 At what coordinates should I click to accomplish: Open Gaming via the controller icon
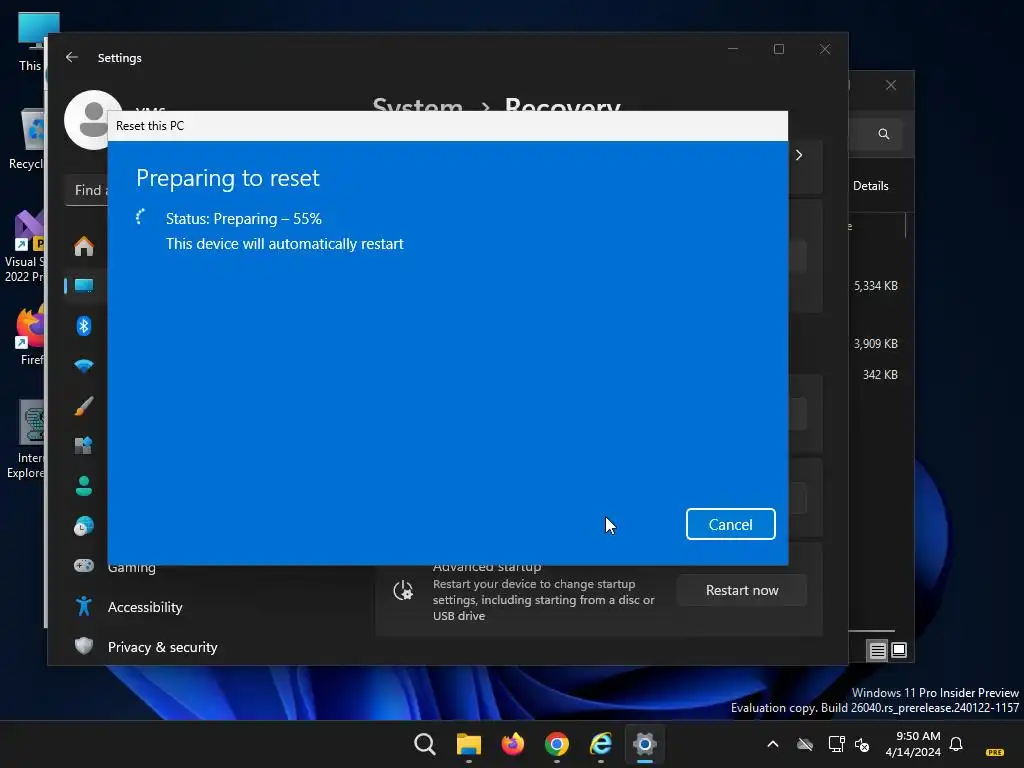[x=84, y=566]
